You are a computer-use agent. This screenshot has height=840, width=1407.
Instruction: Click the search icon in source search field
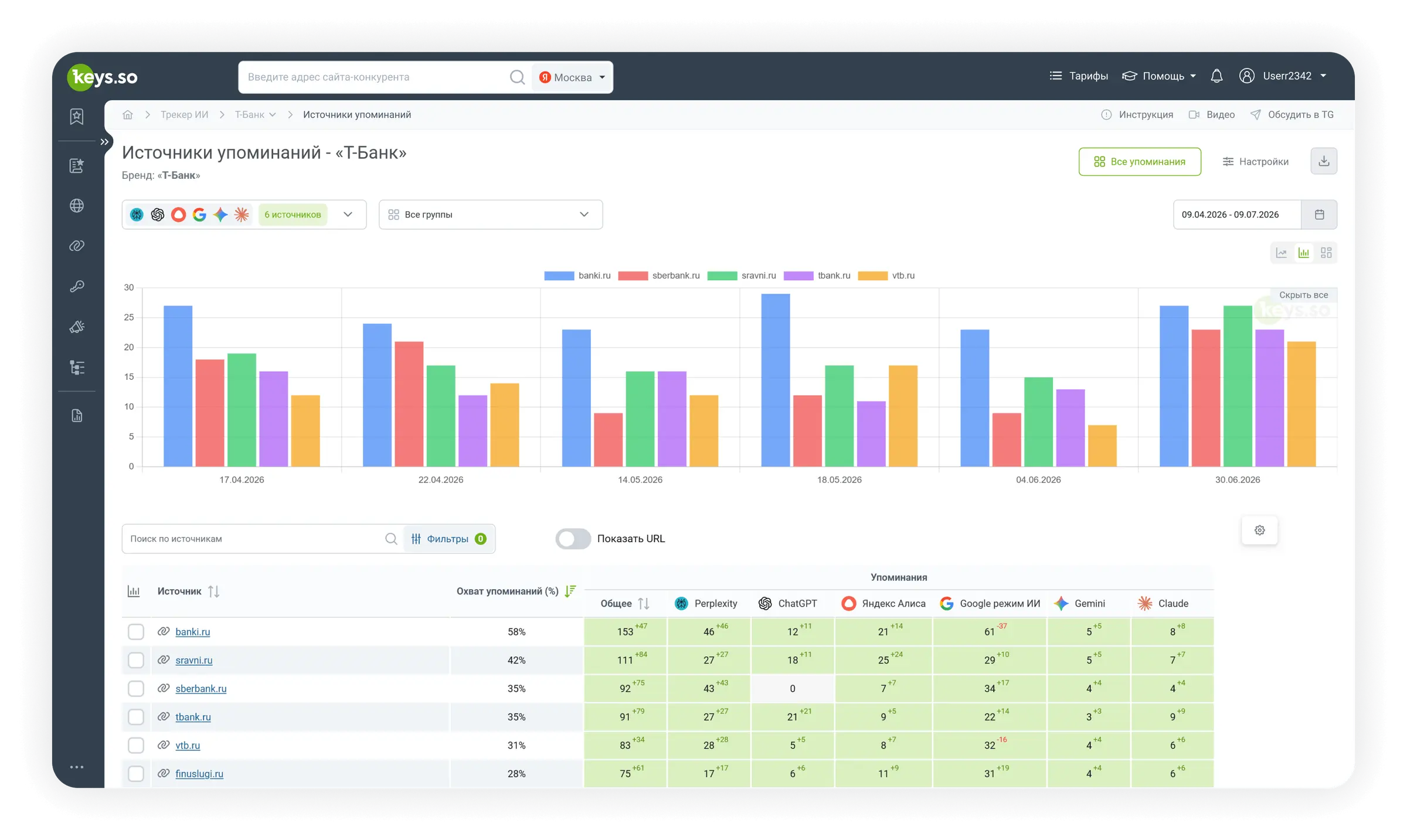pos(391,539)
